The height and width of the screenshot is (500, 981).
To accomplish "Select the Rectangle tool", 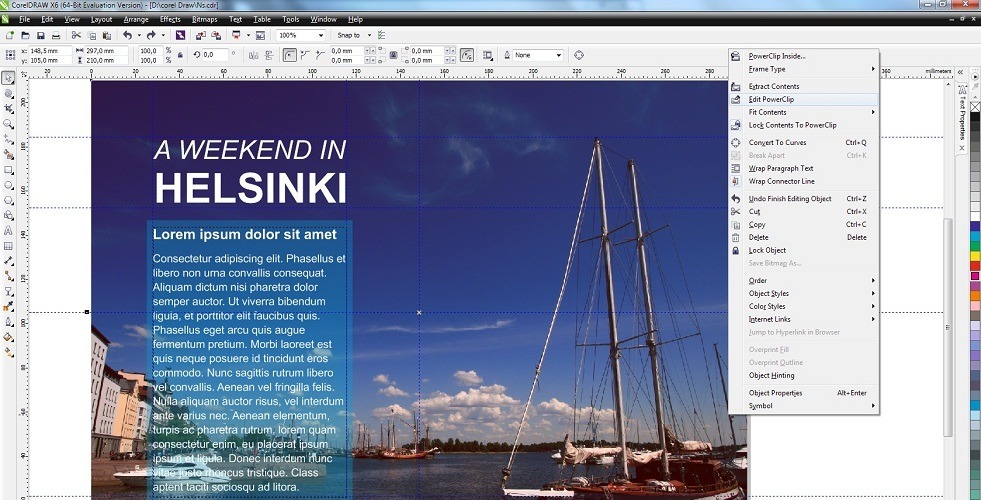I will point(8,170).
